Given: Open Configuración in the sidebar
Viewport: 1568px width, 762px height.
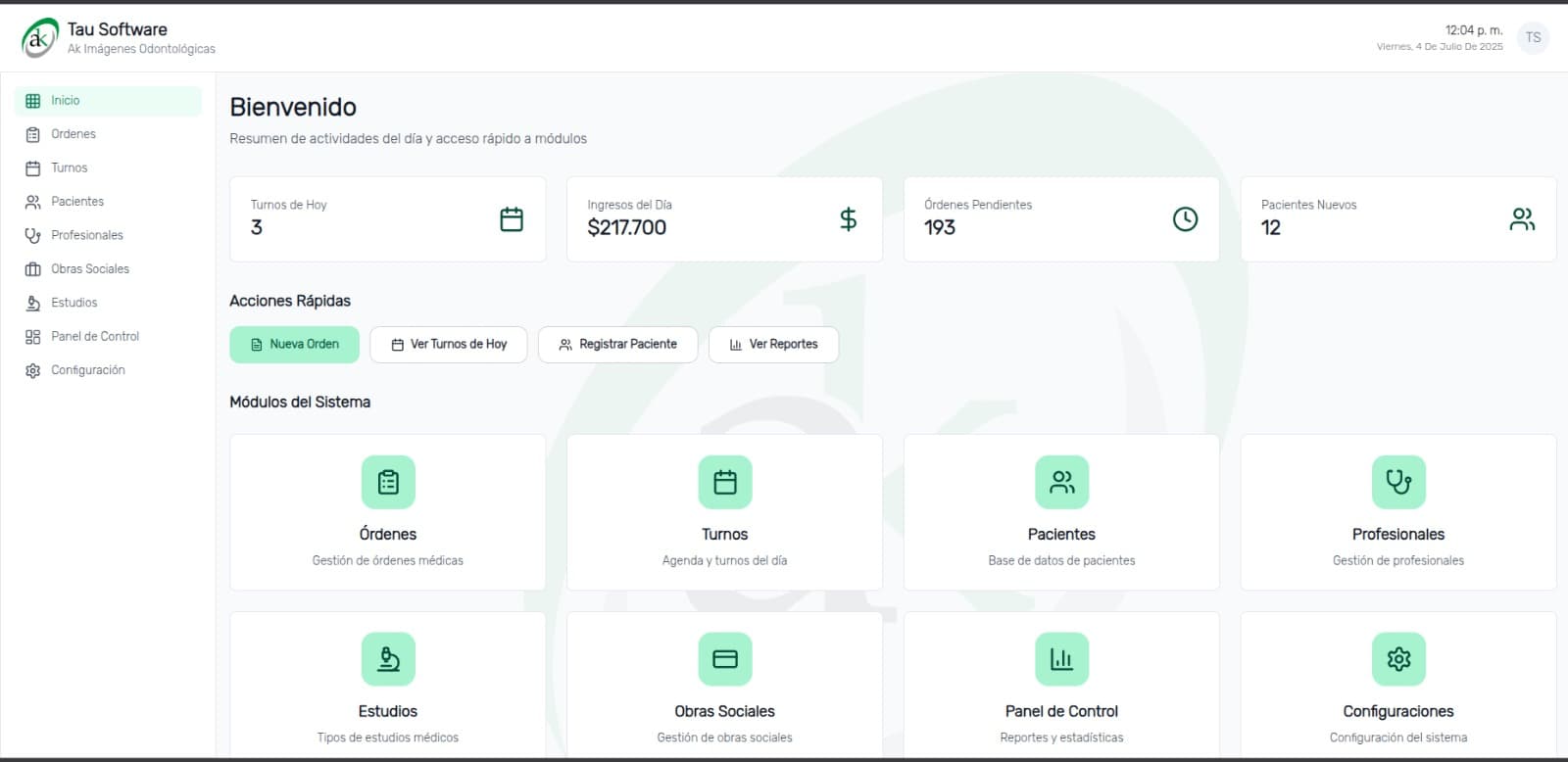Looking at the screenshot, I should (87, 370).
